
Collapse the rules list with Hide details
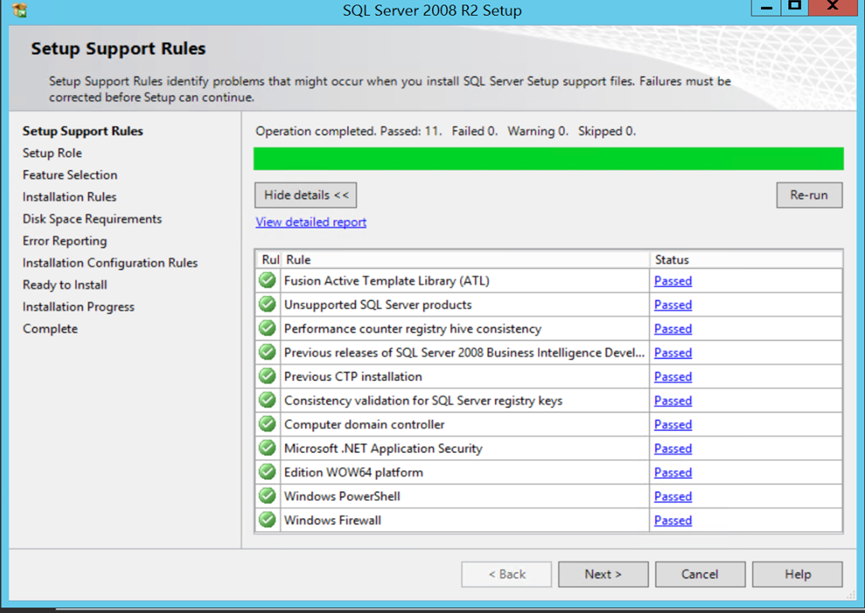point(306,195)
